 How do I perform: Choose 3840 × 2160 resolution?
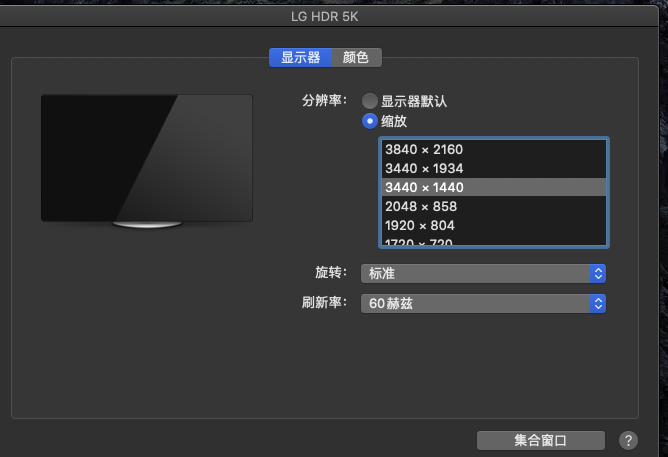pos(493,149)
